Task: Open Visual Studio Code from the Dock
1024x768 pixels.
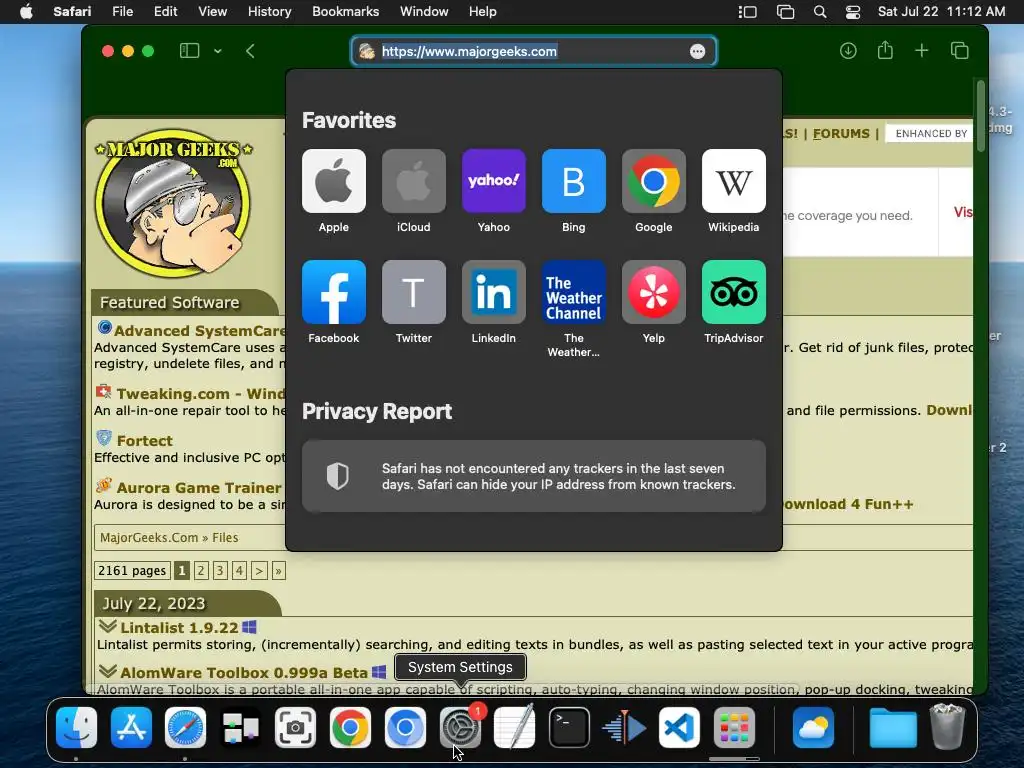Action: click(679, 727)
